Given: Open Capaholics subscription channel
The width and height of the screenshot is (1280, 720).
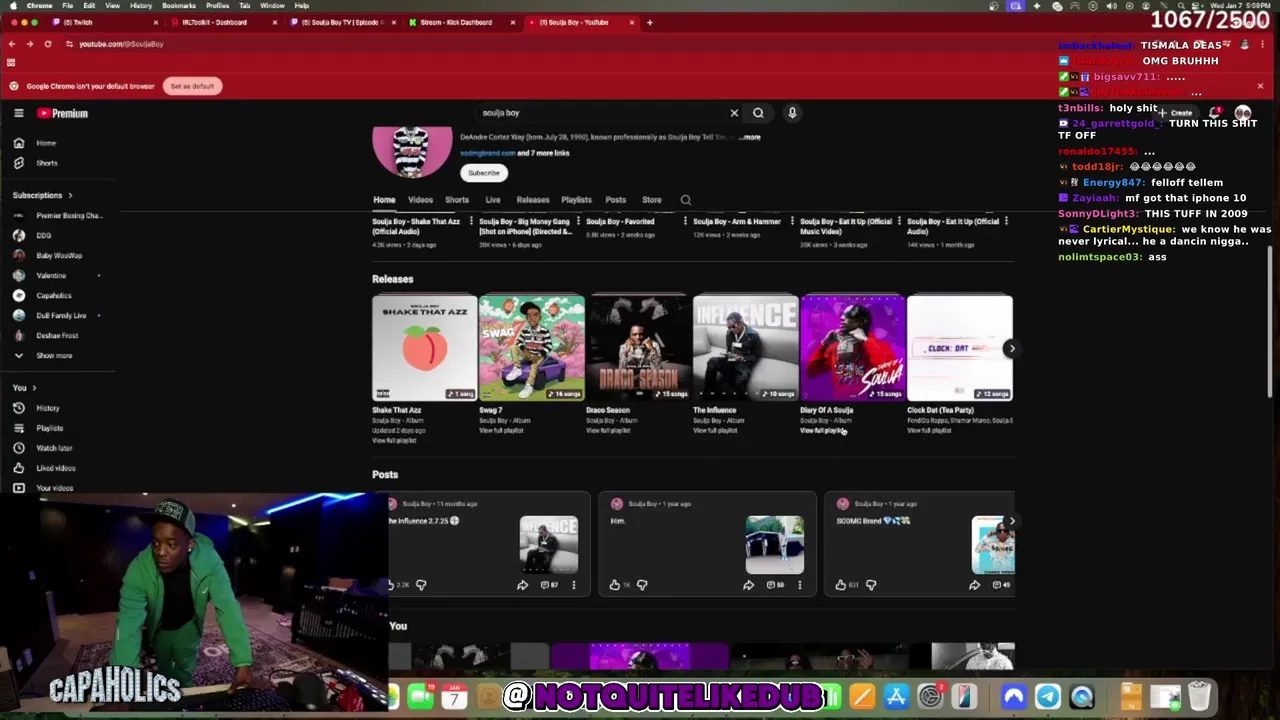Looking at the screenshot, I should point(56,296).
